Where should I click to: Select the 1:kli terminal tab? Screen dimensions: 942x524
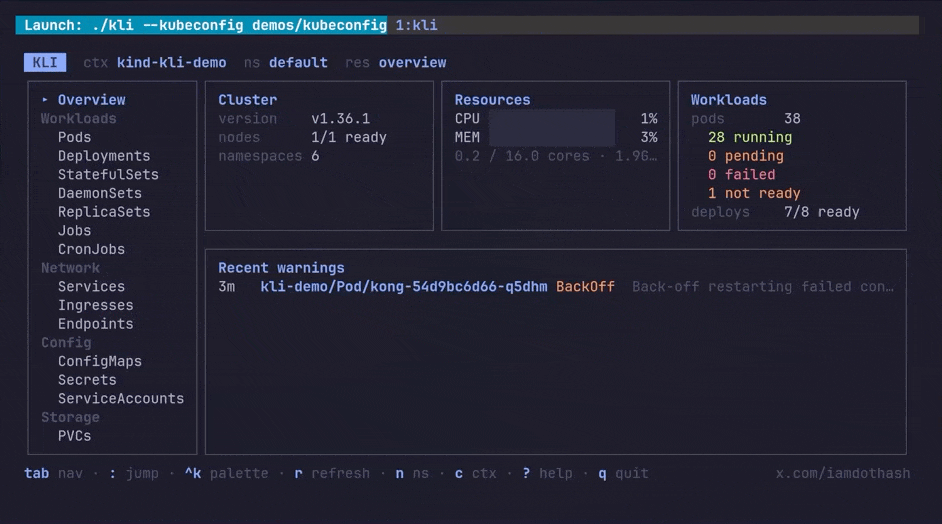click(416, 25)
